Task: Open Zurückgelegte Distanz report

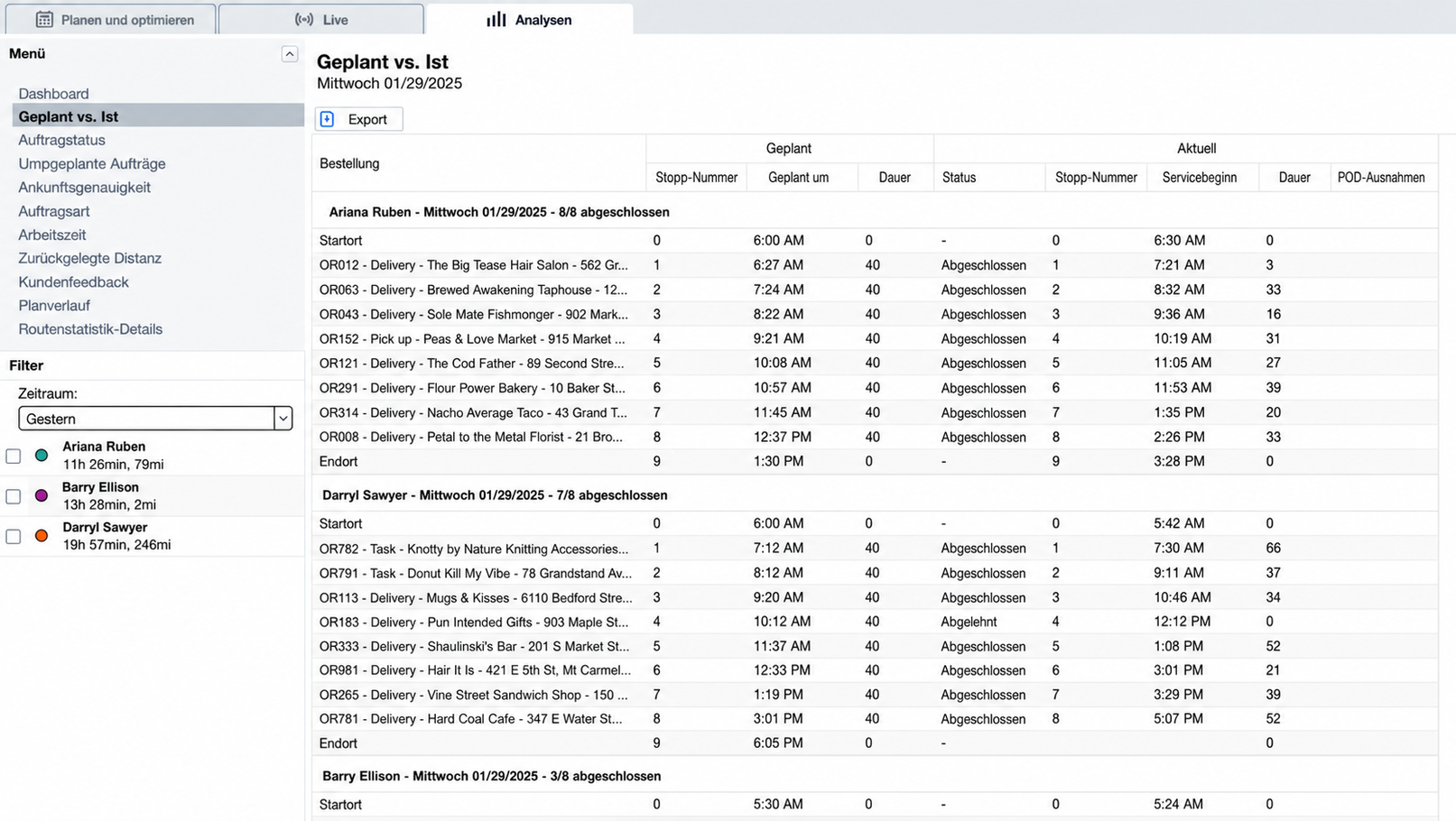Action: point(90,258)
